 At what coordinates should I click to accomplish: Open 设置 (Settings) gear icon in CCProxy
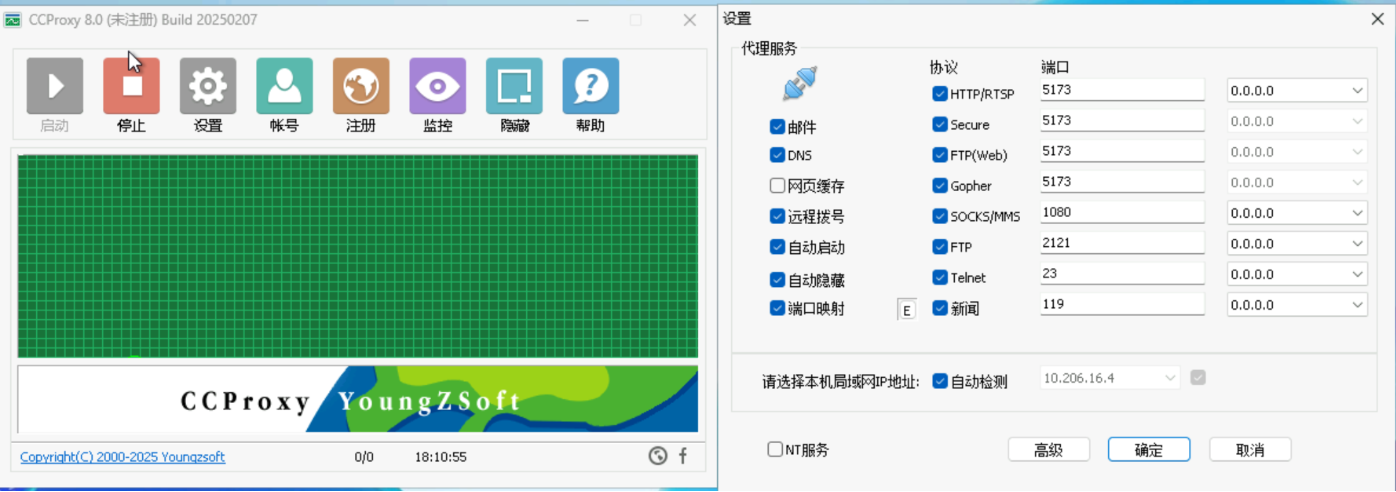click(x=208, y=86)
